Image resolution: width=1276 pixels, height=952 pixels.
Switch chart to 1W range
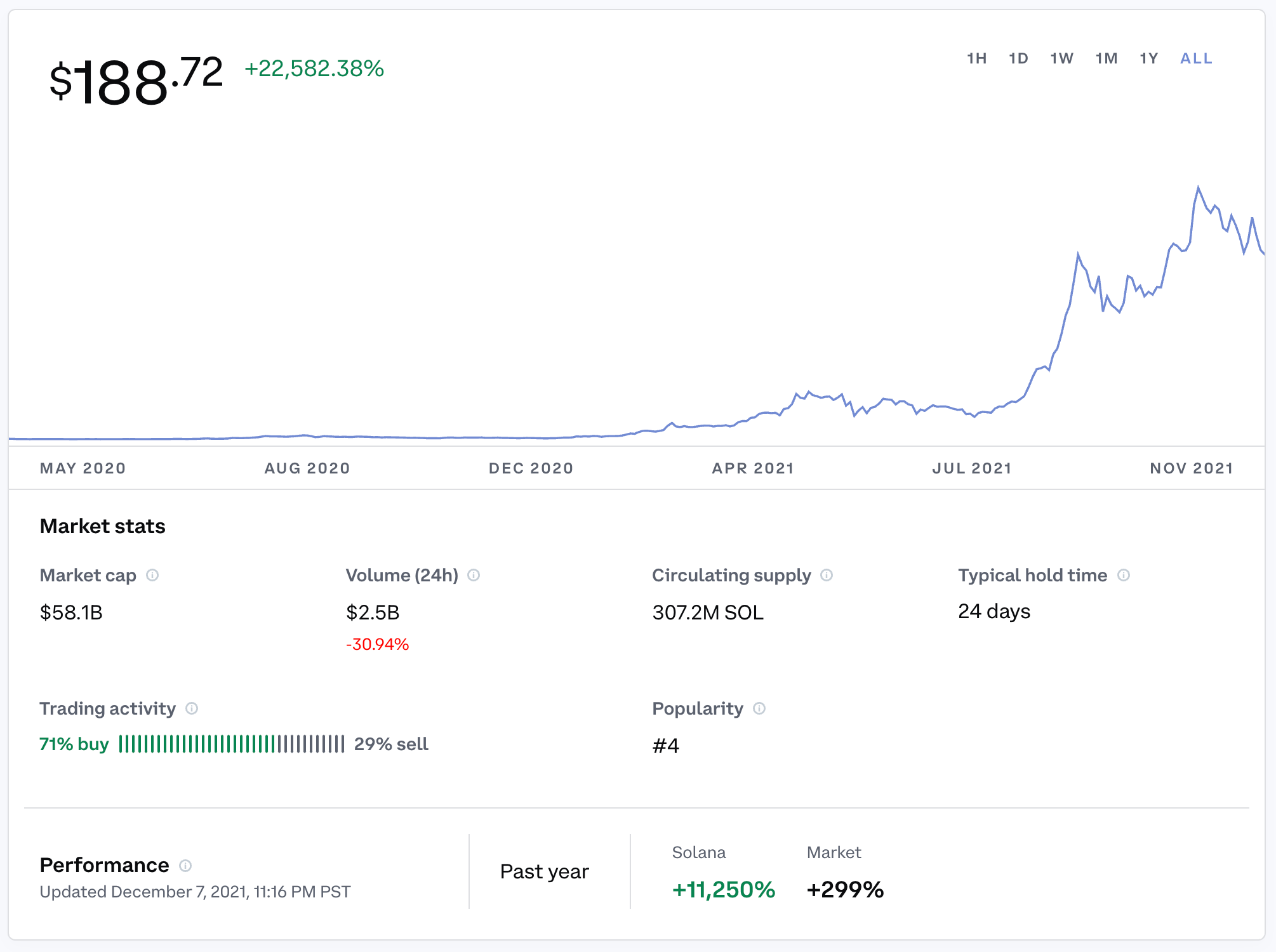(1062, 58)
